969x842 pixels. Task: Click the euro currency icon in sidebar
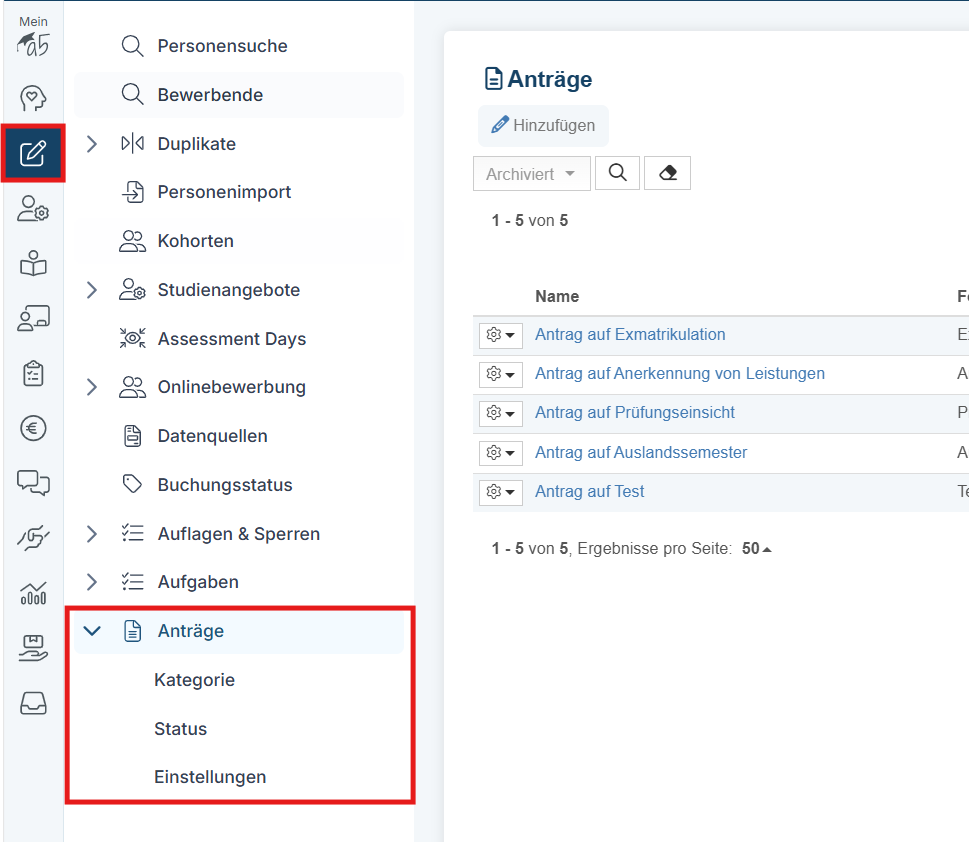coord(33,428)
